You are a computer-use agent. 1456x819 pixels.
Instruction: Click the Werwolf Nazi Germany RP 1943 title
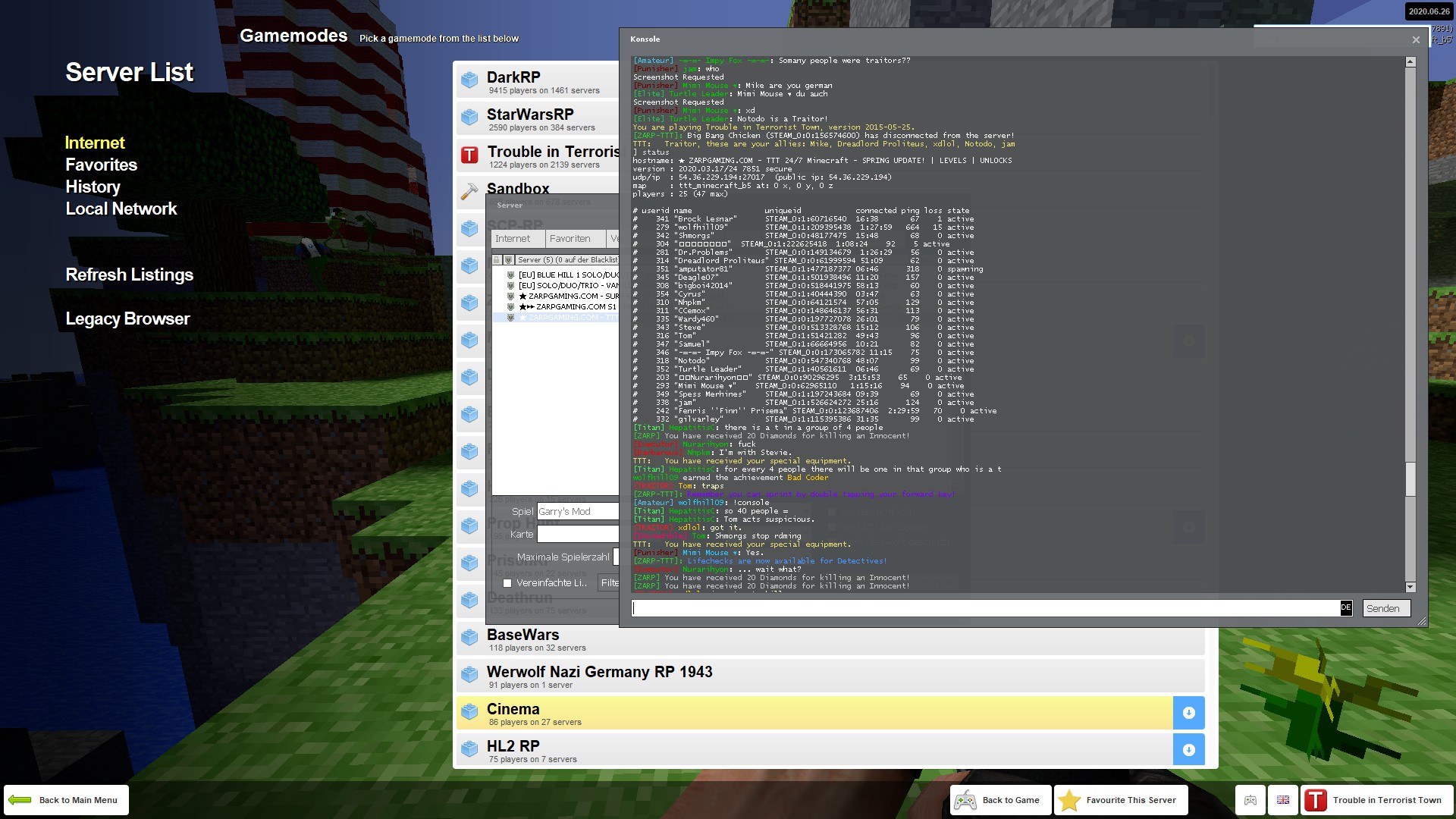pos(599,672)
